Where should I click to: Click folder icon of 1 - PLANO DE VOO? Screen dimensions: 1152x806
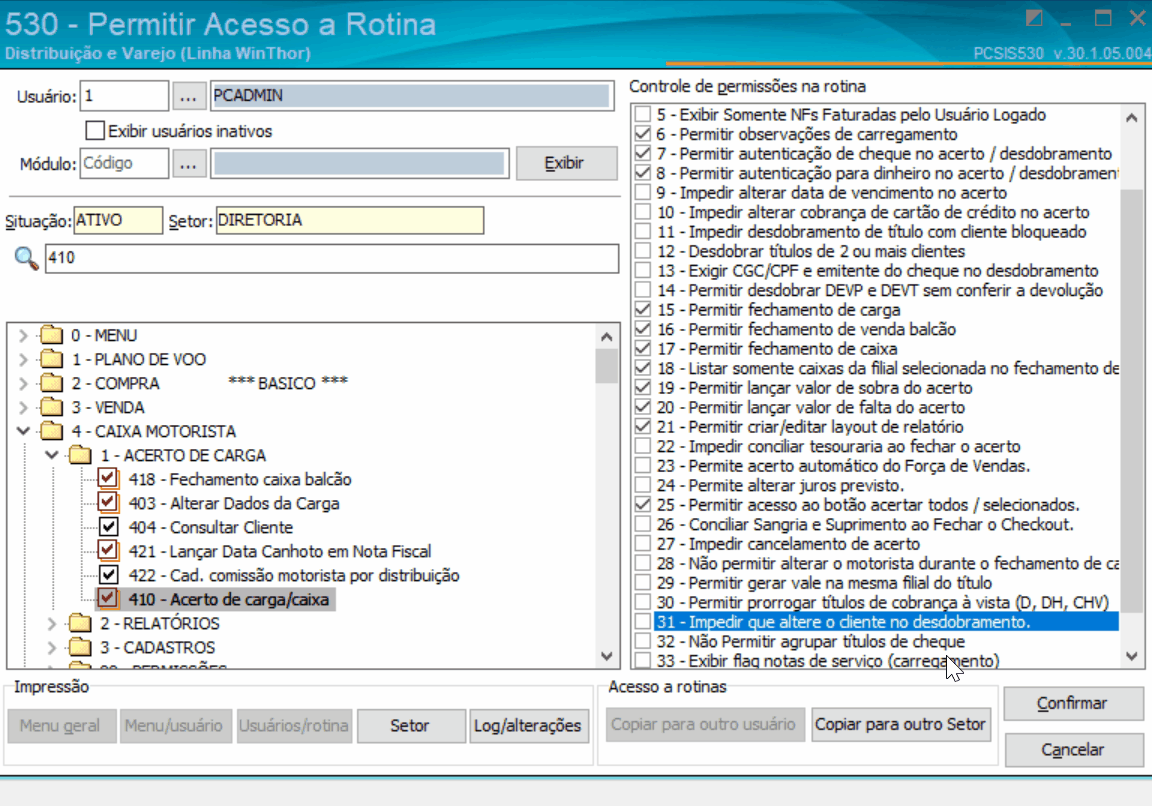tap(51, 359)
